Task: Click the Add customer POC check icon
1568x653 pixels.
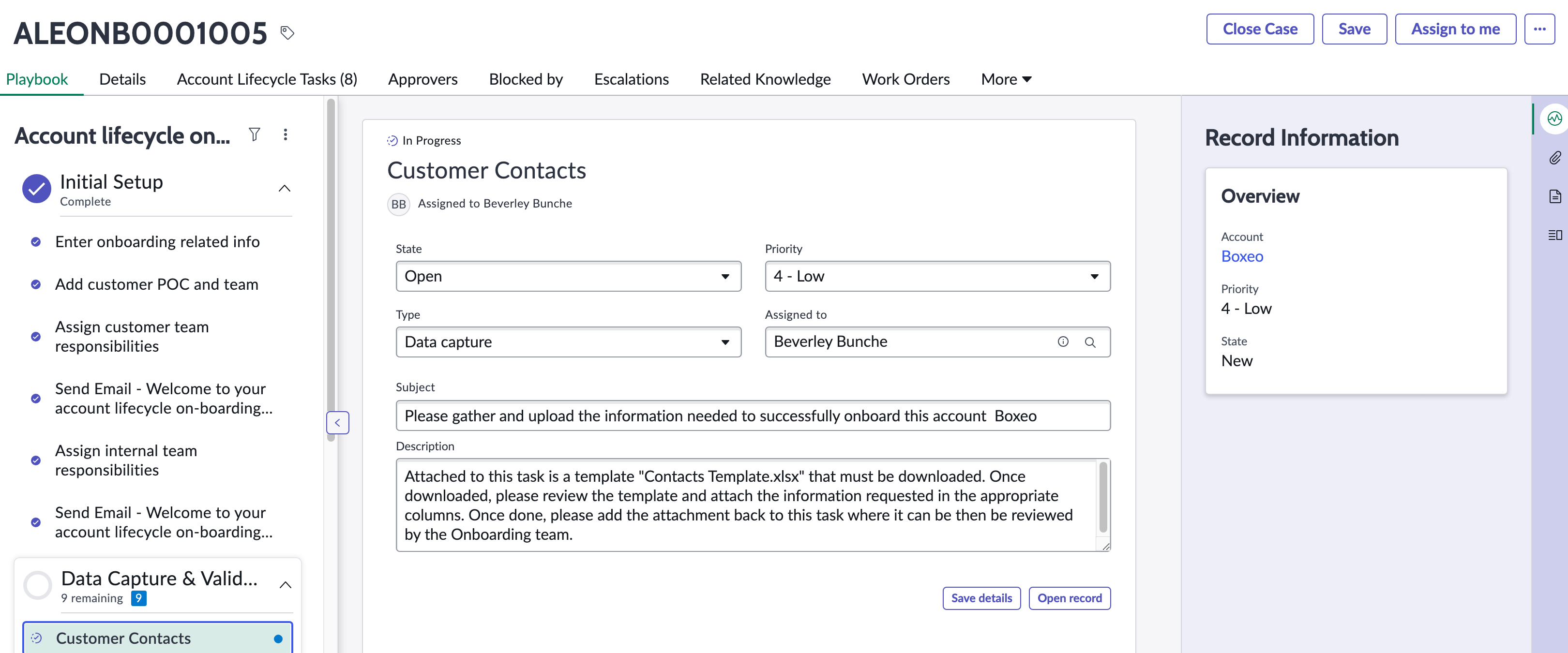Action: pos(36,285)
